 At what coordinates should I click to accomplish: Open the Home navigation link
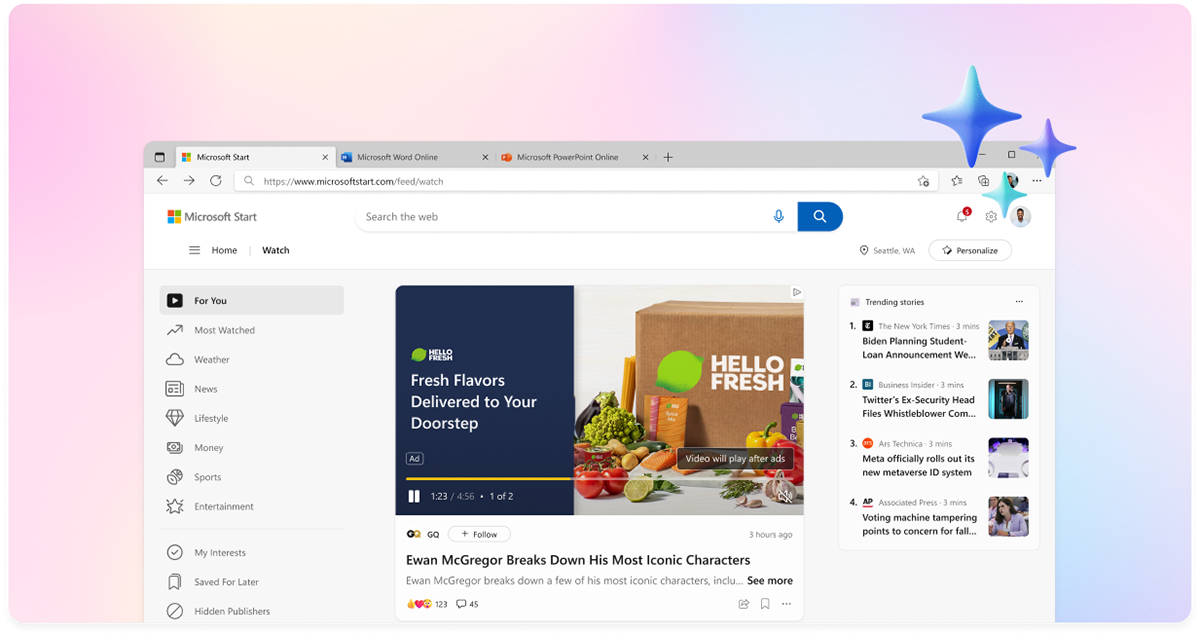(x=224, y=250)
